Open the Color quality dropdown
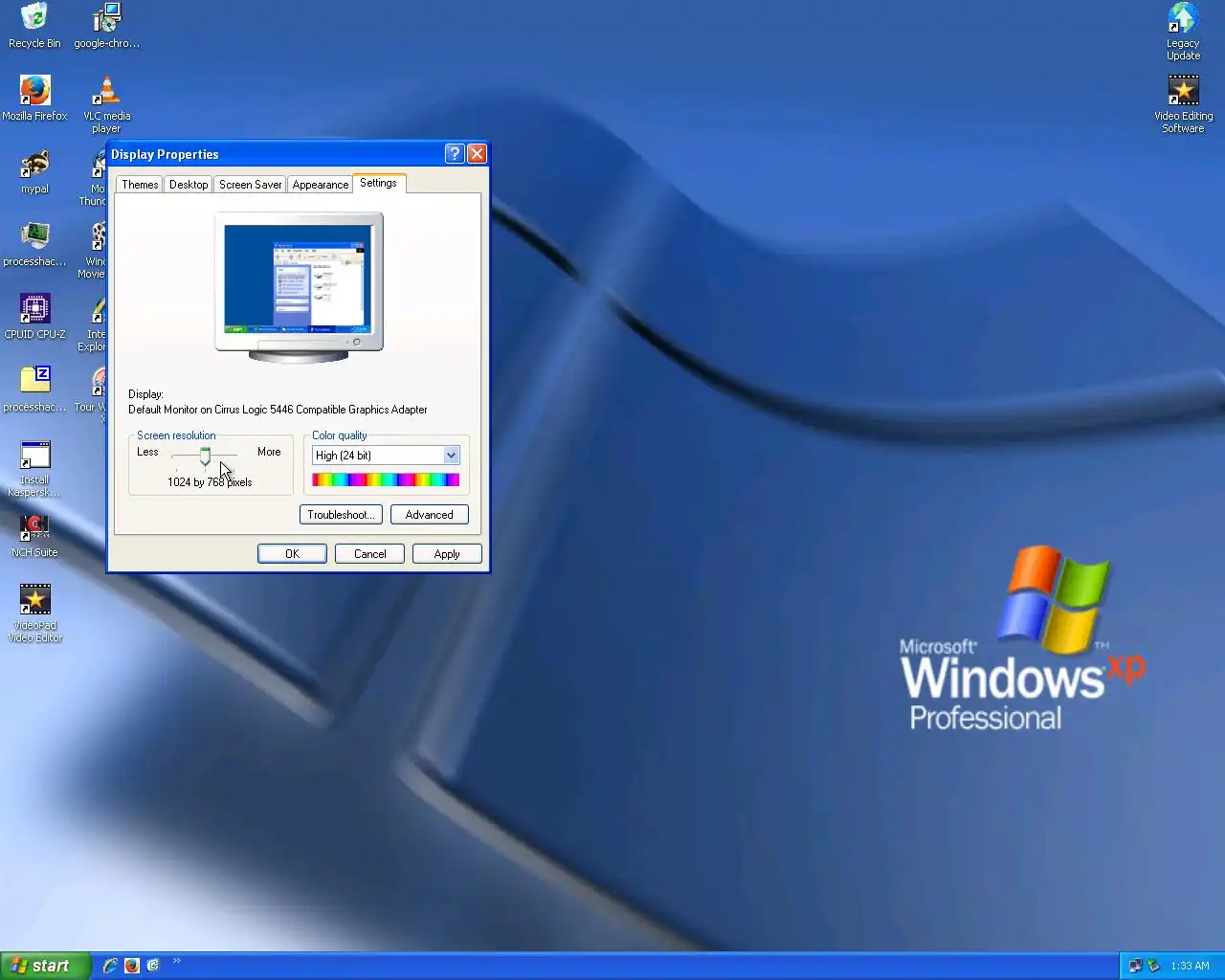This screenshot has height=980, width=1225. tap(451, 456)
